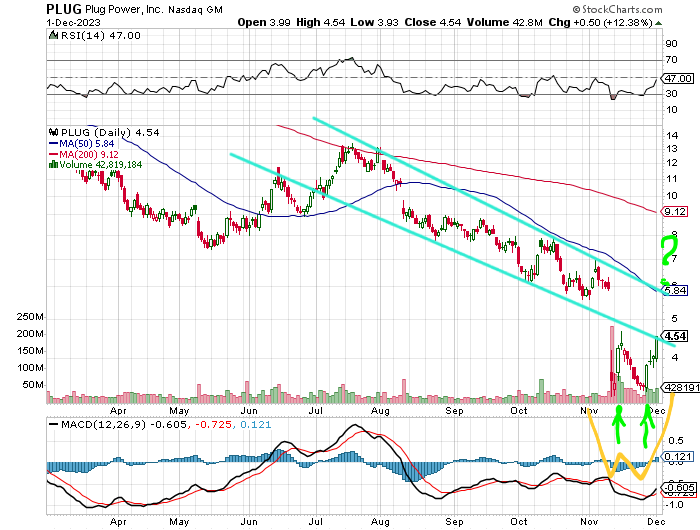Click the red line marker of MA(200) legend

tap(54, 154)
